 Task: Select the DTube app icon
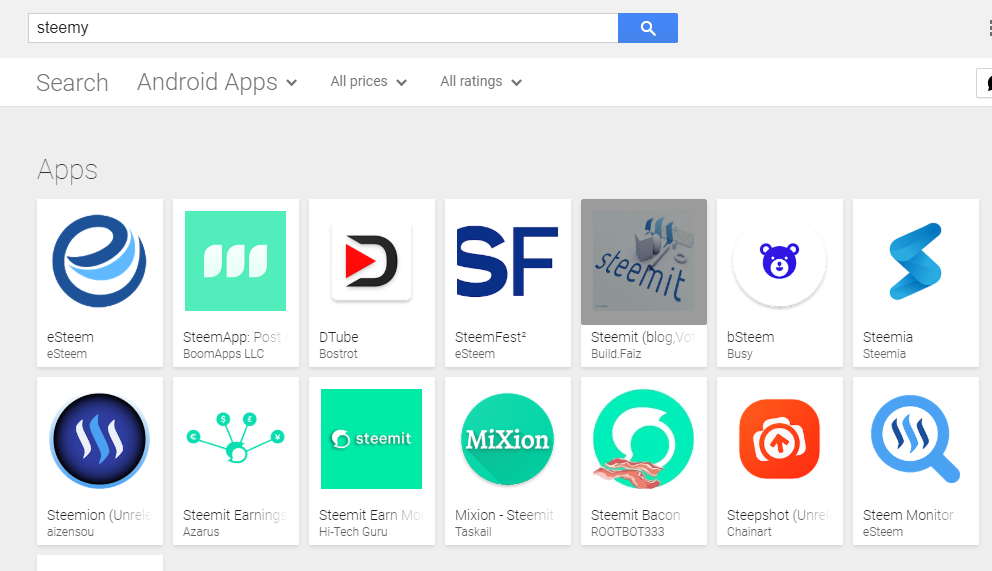[x=371, y=261]
